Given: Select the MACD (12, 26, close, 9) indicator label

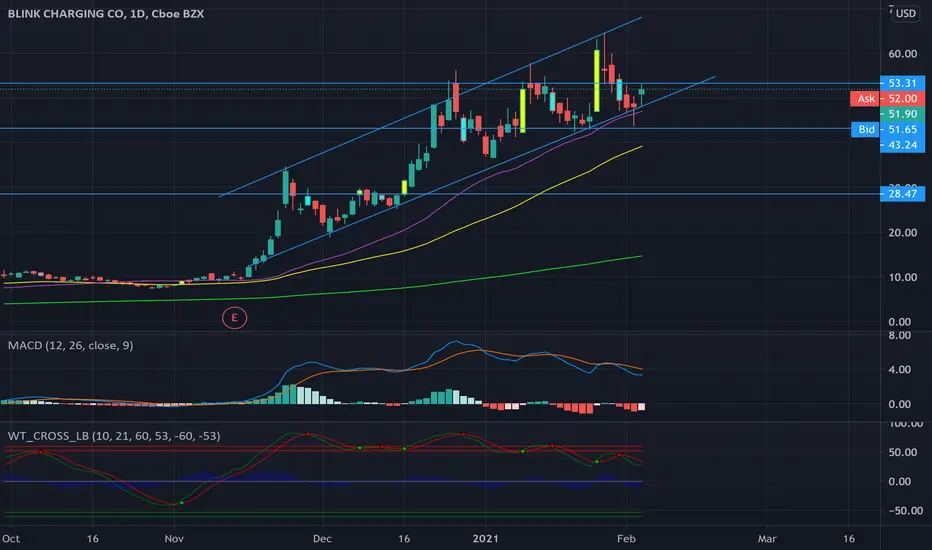Looking at the screenshot, I should [70, 345].
